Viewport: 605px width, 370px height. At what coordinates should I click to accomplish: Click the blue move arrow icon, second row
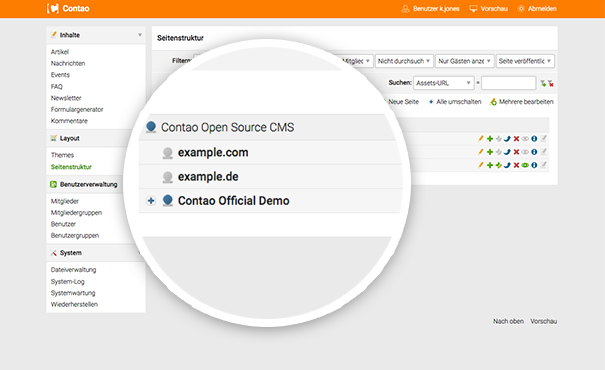pyautogui.click(x=507, y=152)
